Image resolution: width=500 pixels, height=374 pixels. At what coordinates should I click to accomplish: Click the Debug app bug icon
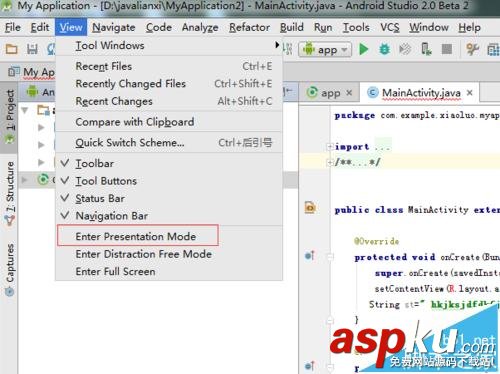pos(384,49)
